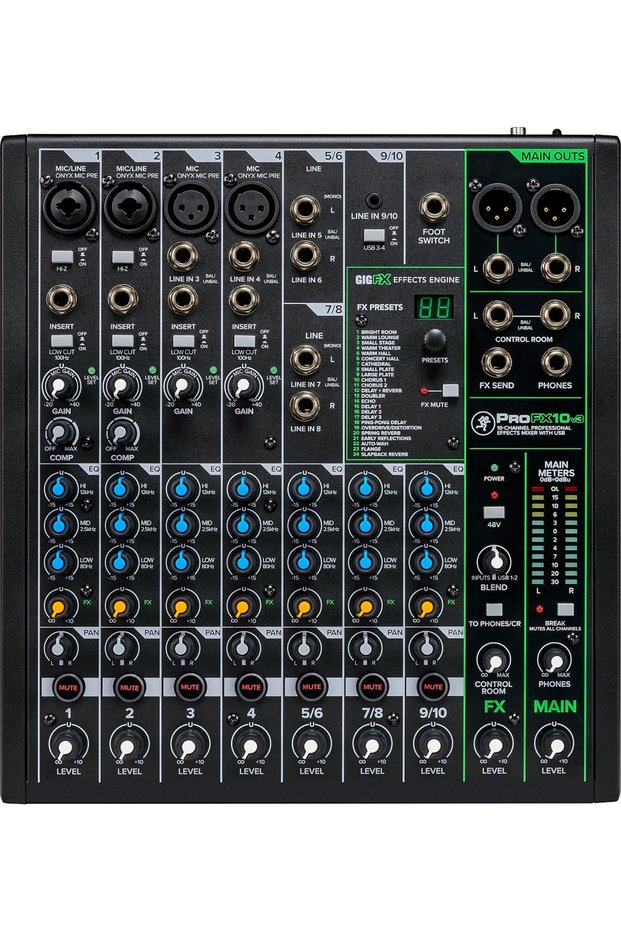Image resolution: width=621 pixels, height=931 pixels.
Task: Click the channel 7/8 LEVEL knob
Action: point(372,746)
